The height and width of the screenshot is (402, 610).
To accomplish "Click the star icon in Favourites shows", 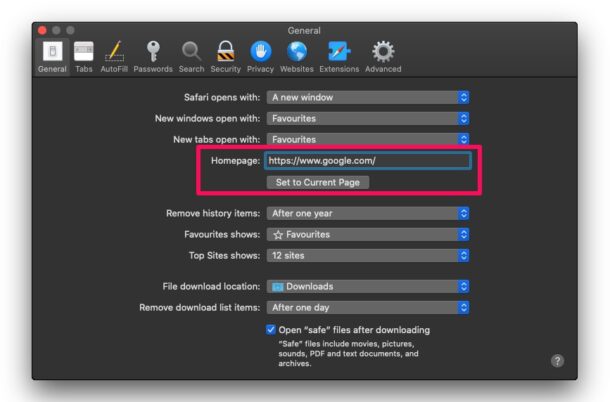I will click(278, 235).
